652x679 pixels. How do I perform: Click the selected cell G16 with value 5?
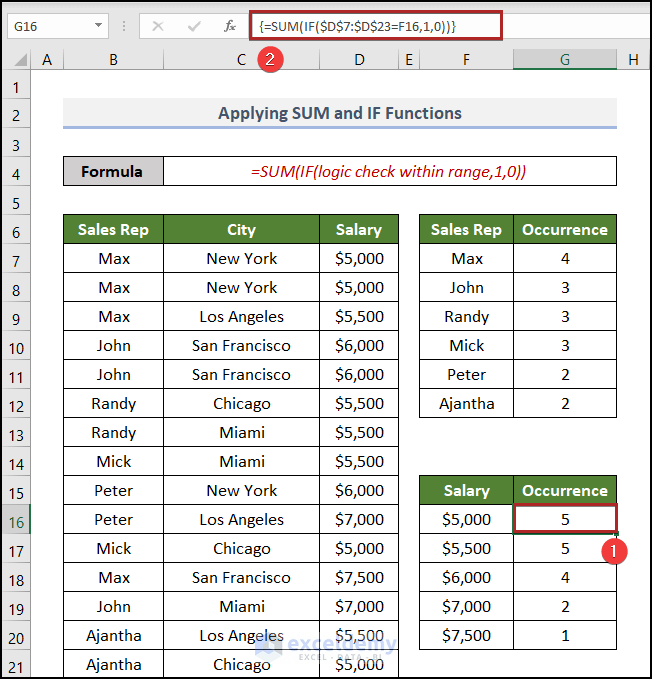(x=565, y=520)
